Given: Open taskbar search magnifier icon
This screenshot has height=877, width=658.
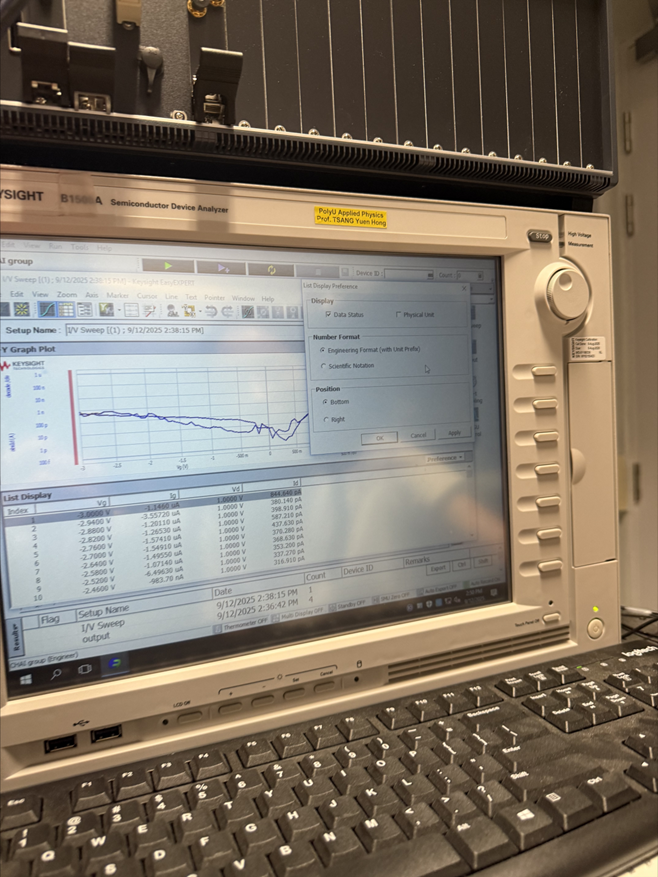Looking at the screenshot, I should point(56,675).
